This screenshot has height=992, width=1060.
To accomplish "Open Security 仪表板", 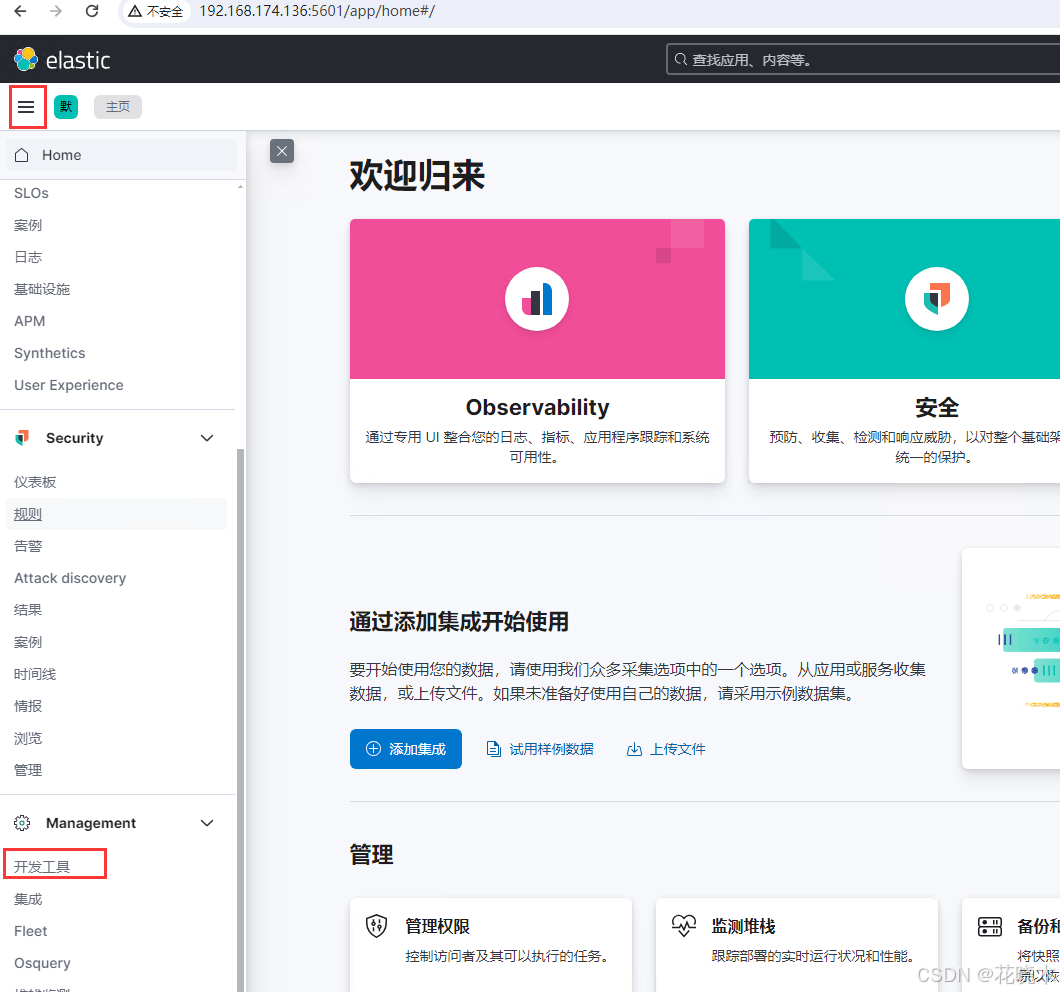I will coord(35,482).
